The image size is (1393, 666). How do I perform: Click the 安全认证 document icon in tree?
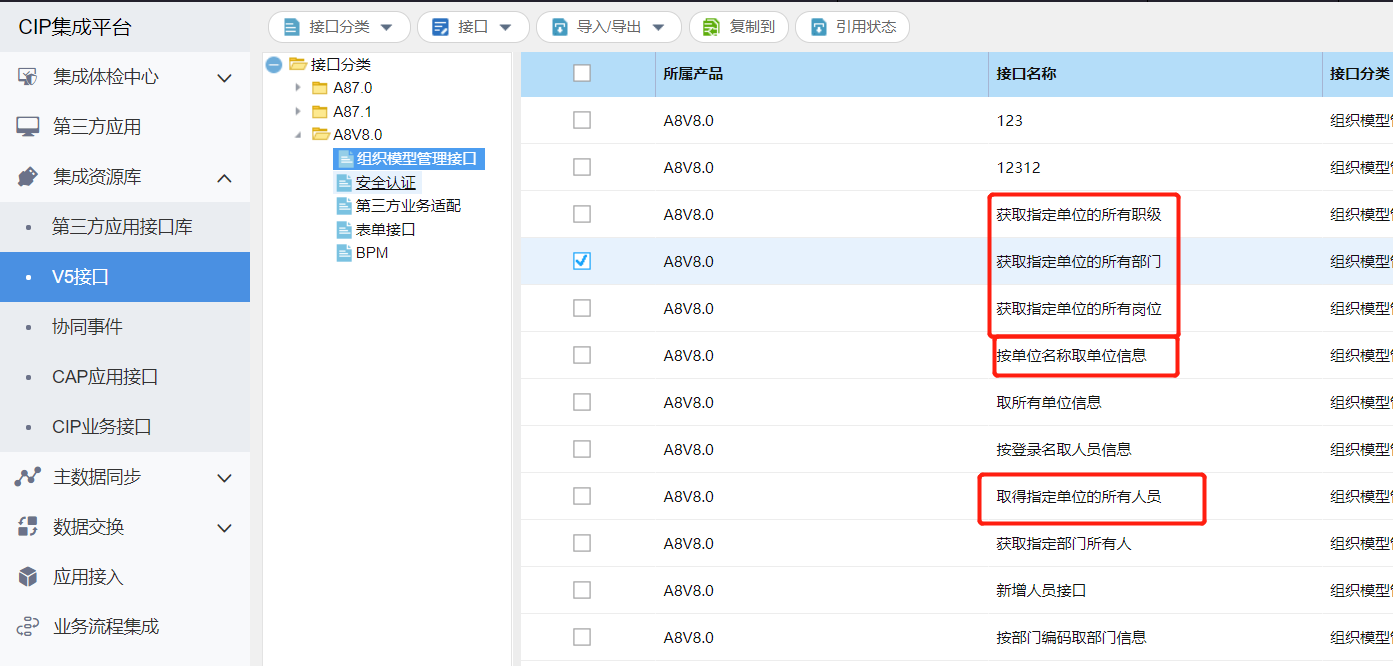tap(344, 183)
